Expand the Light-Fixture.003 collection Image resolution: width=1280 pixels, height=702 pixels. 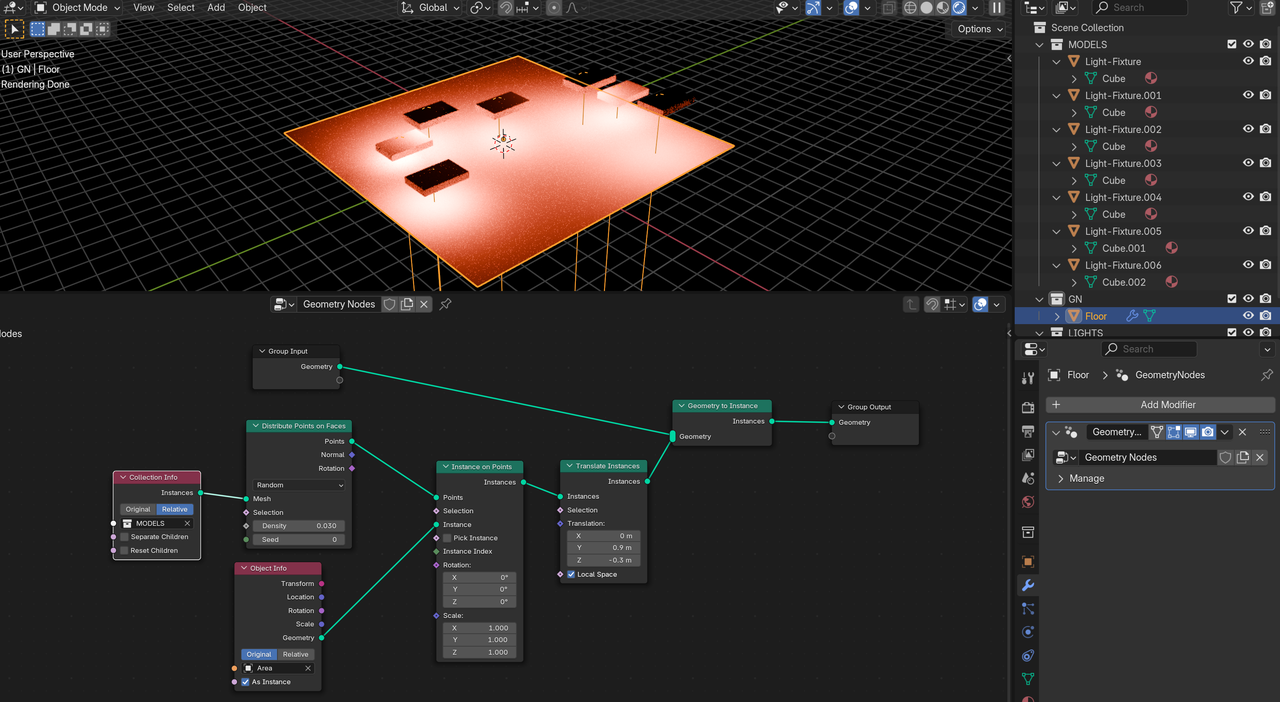click(1056, 163)
